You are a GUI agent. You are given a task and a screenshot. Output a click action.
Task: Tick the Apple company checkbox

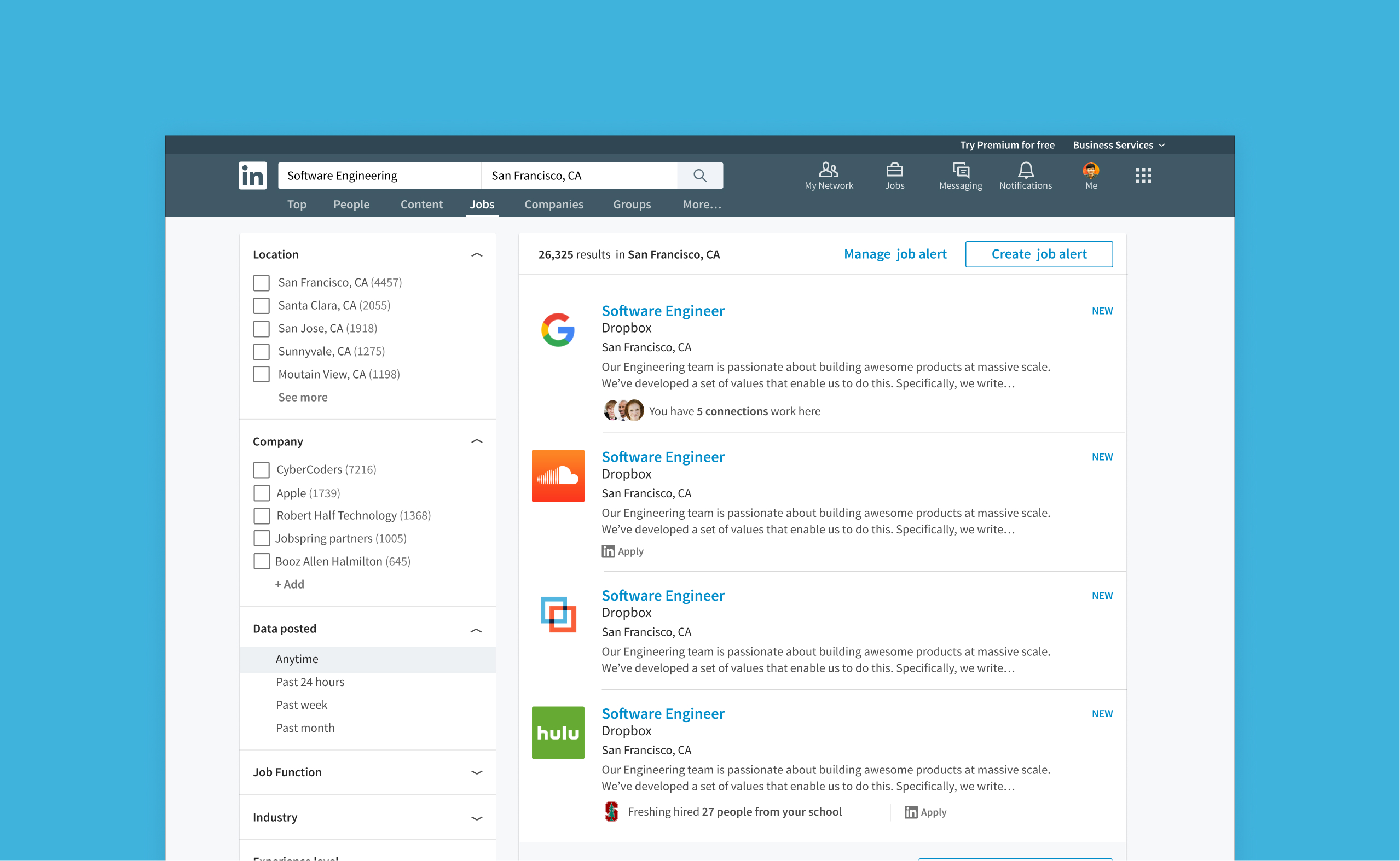pyautogui.click(x=262, y=493)
